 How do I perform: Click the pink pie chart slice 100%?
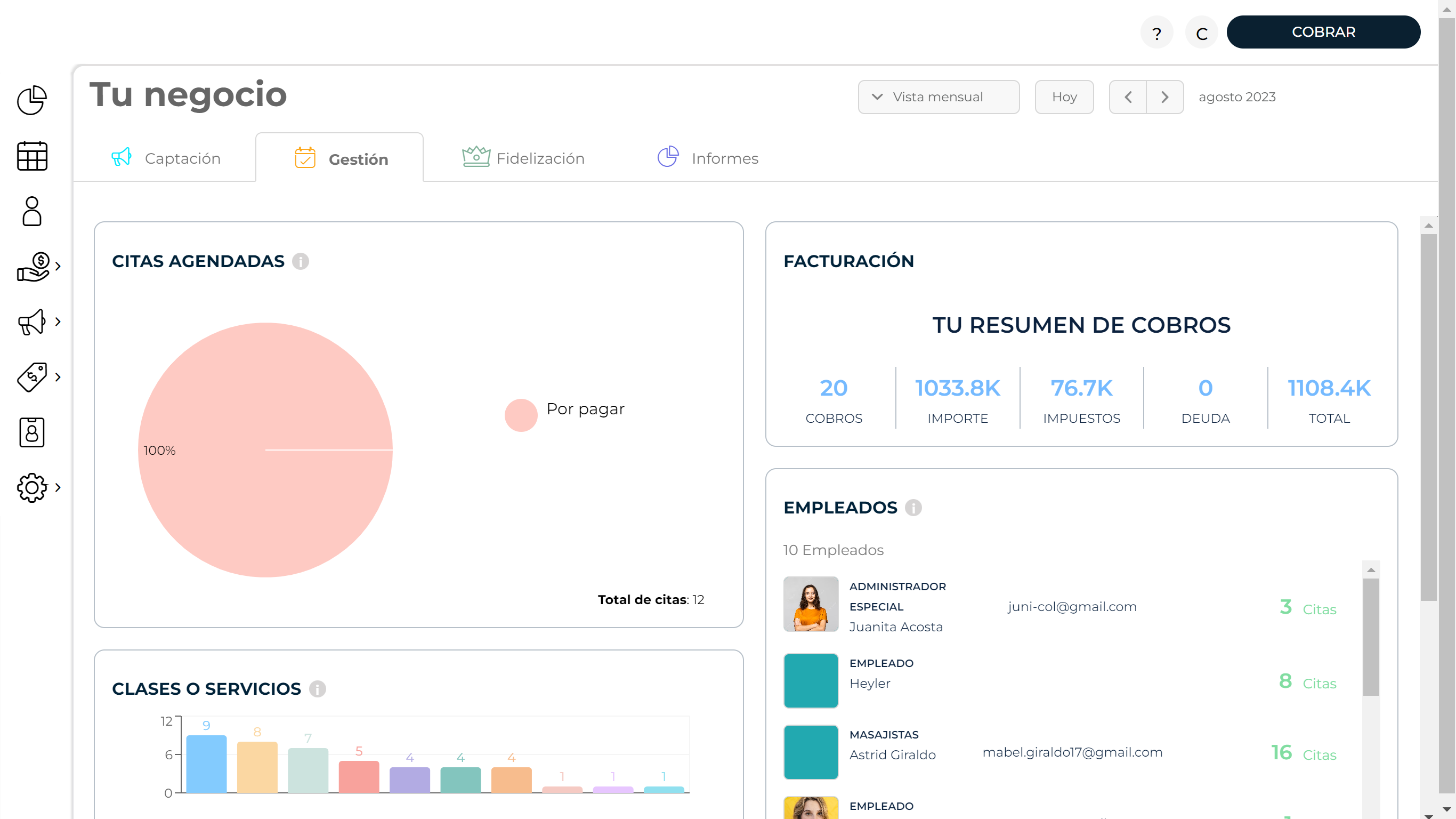tap(265, 450)
